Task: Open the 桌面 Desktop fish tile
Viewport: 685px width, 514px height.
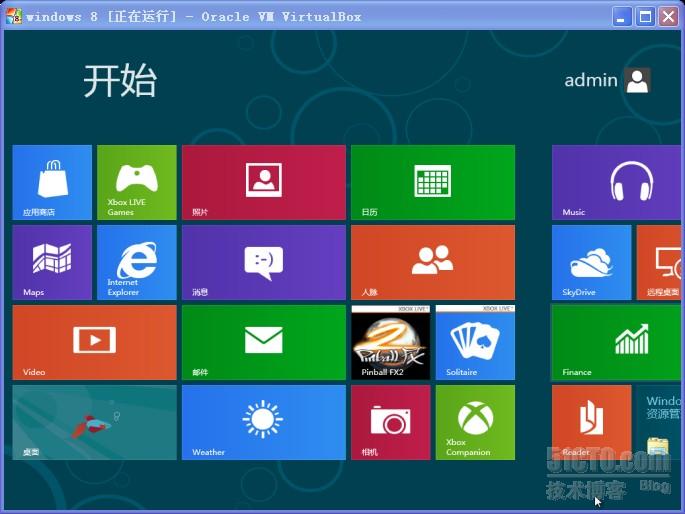Action: (94, 422)
